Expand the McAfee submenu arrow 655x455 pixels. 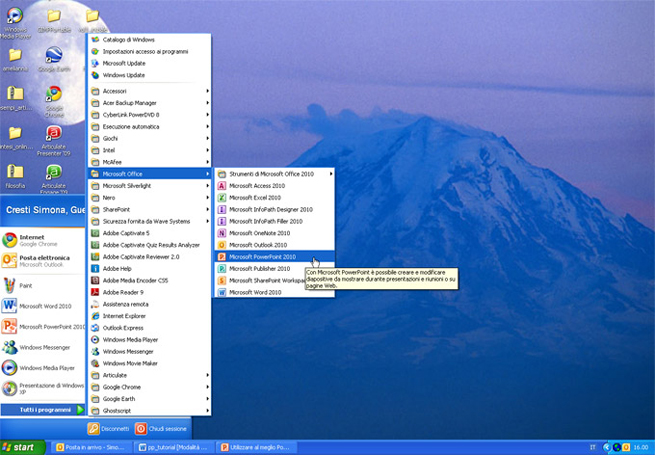[207, 162]
